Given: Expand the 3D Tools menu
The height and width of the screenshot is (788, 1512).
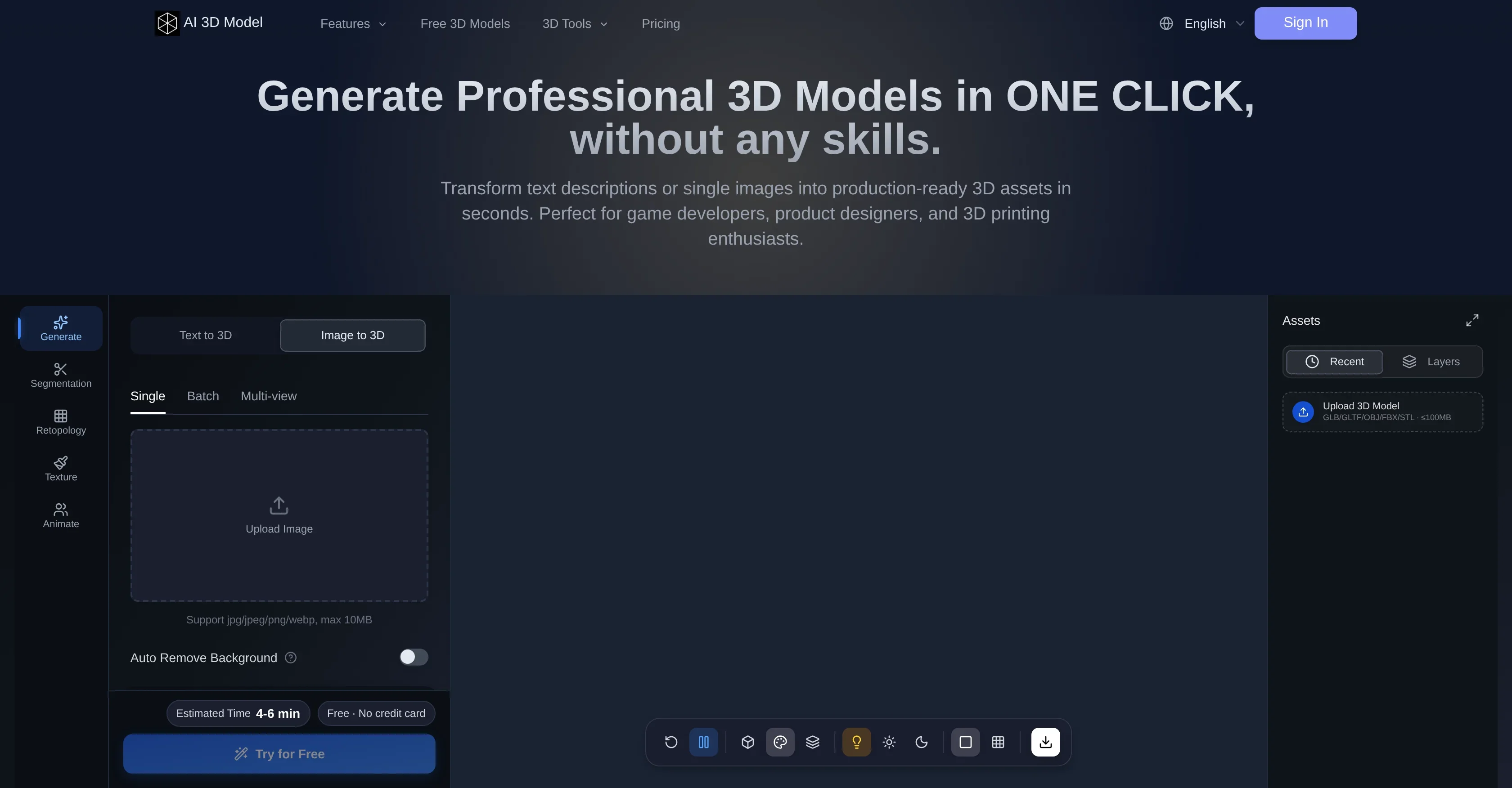Looking at the screenshot, I should [575, 23].
